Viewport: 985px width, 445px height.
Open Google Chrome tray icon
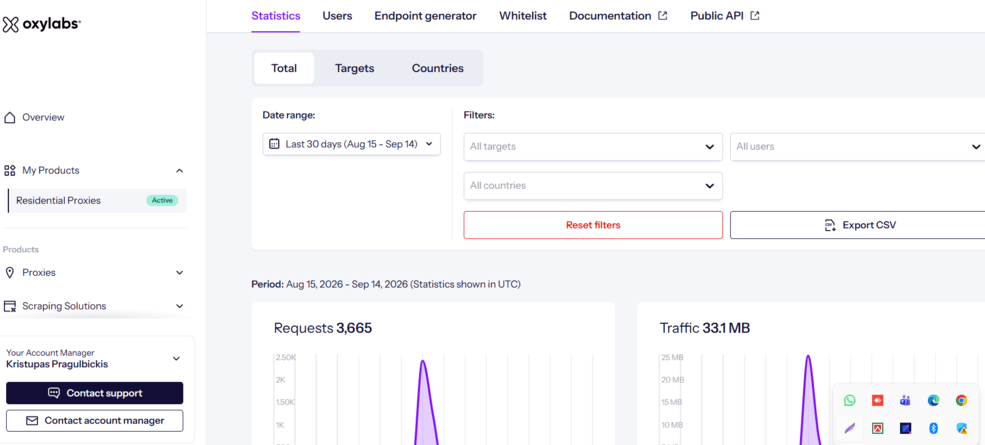coord(961,400)
